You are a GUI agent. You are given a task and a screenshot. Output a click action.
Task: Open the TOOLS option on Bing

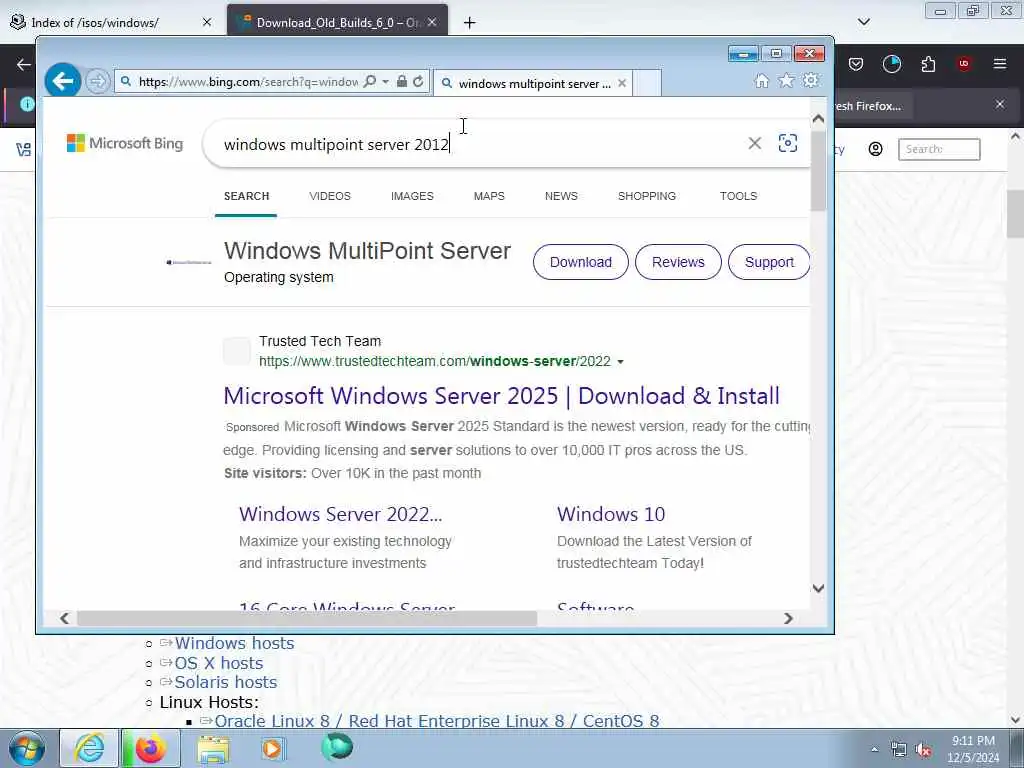tap(738, 196)
